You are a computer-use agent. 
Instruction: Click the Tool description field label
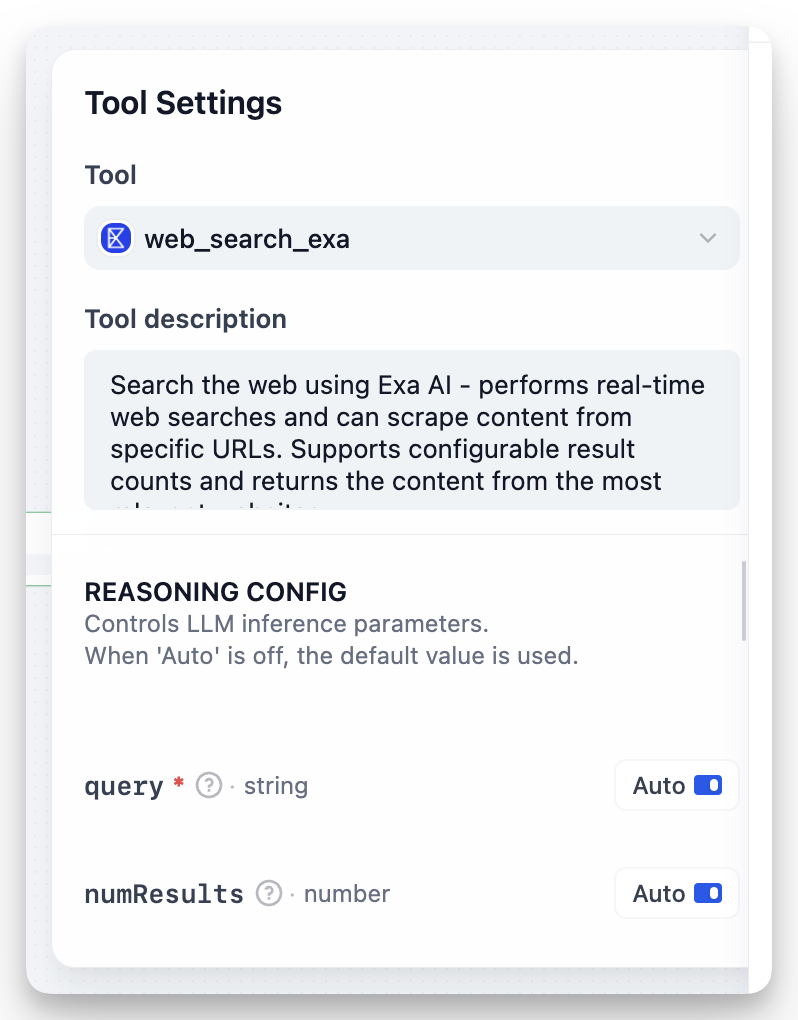coord(185,319)
